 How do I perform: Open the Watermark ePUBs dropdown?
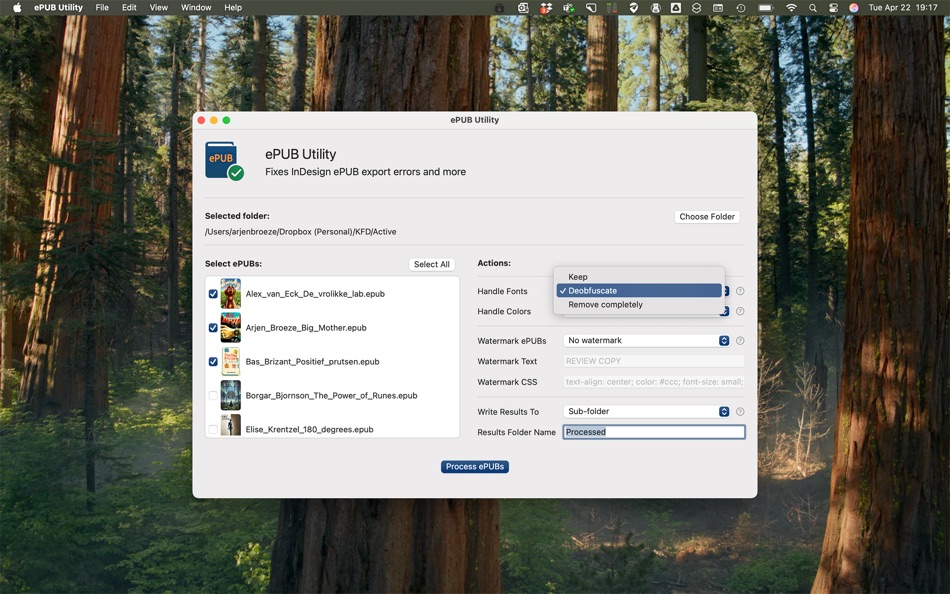[x=646, y=341]
